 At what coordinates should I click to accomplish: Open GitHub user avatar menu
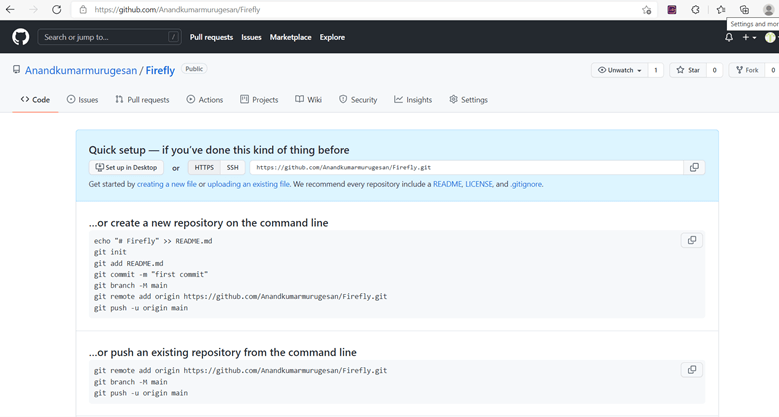pyautogui.click(x=770, y=37)
